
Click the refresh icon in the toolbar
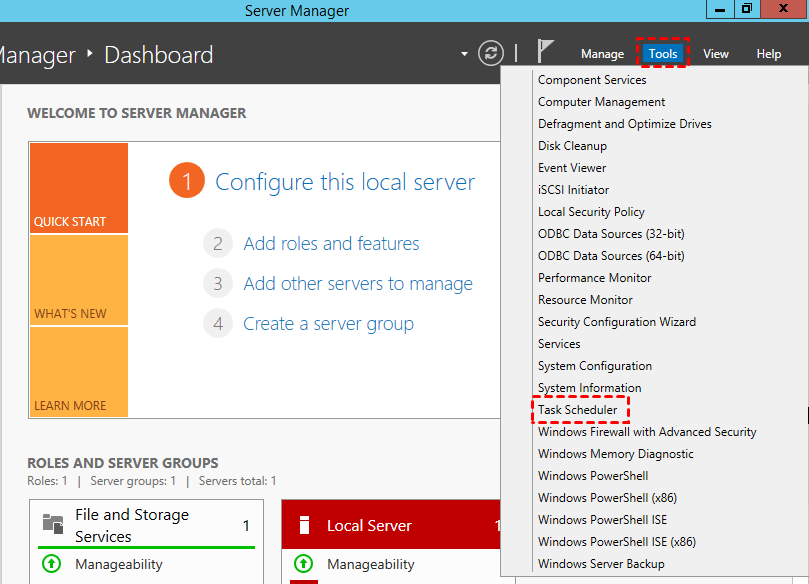coord(490,54)
